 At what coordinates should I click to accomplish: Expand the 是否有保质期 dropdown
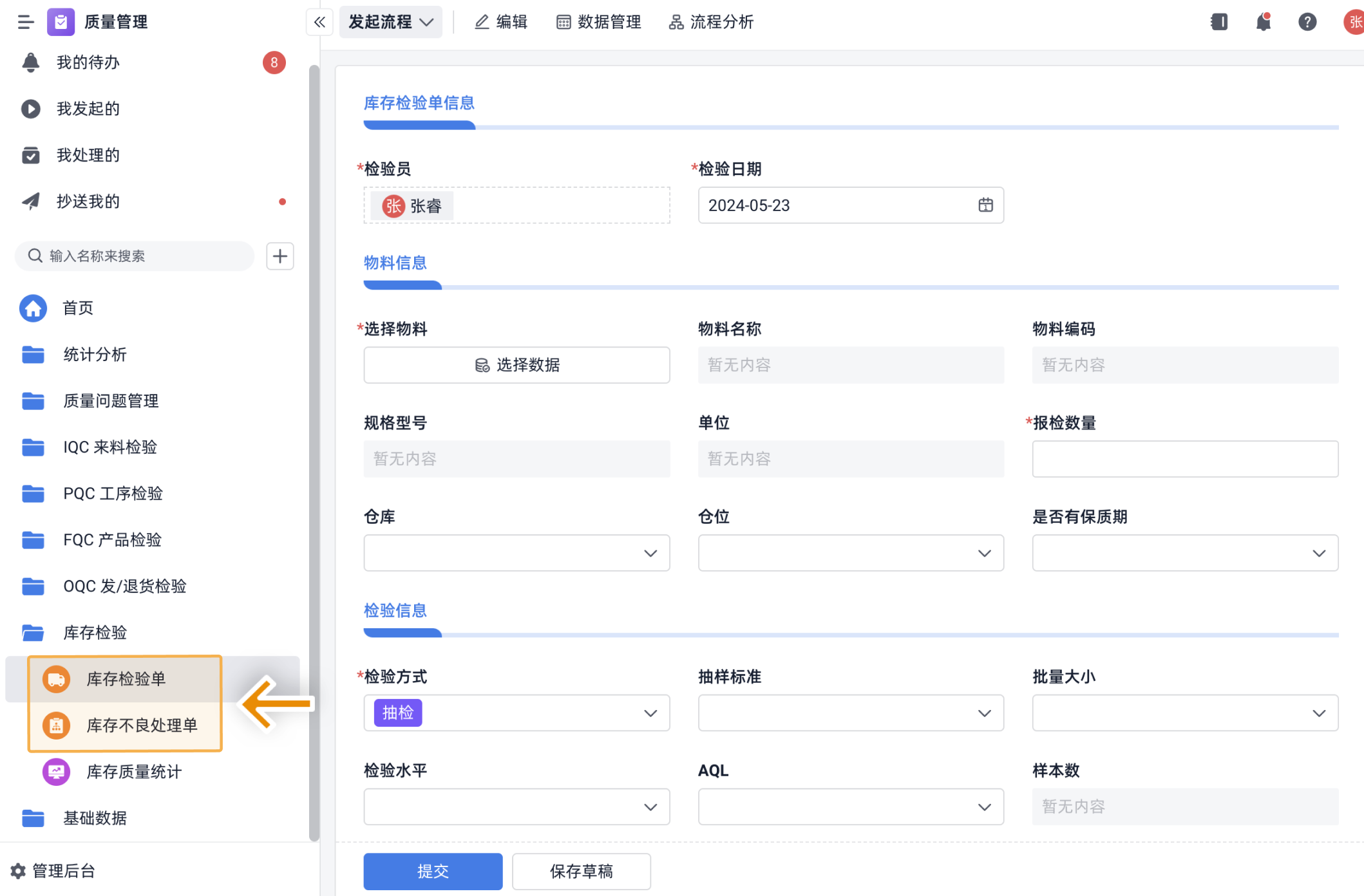click(x=1184, y=553)
